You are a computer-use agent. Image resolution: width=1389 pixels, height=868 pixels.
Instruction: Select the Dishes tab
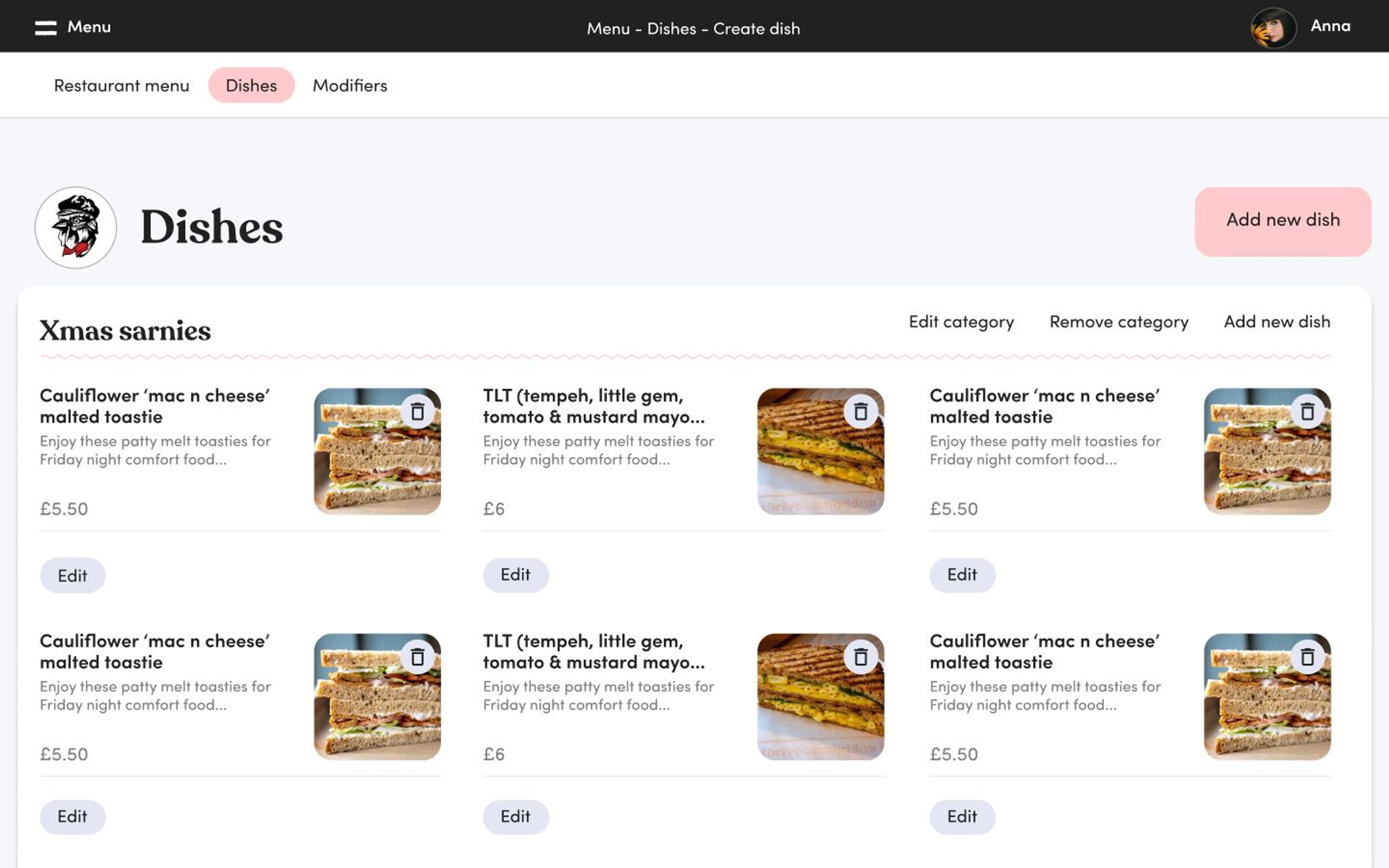(251, 86)
